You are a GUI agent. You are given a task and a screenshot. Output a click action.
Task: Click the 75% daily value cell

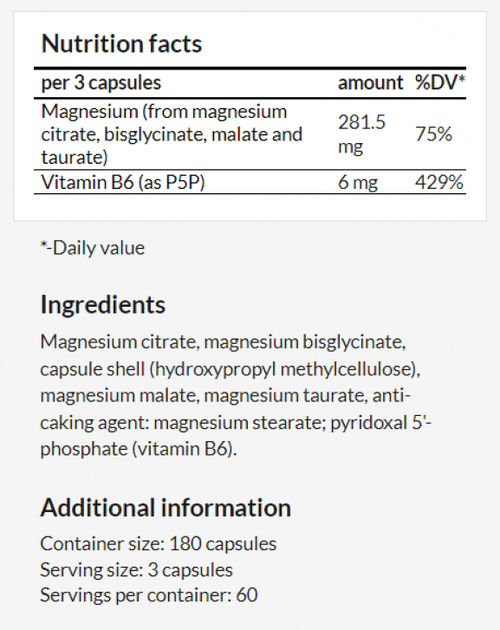[433, 134]
